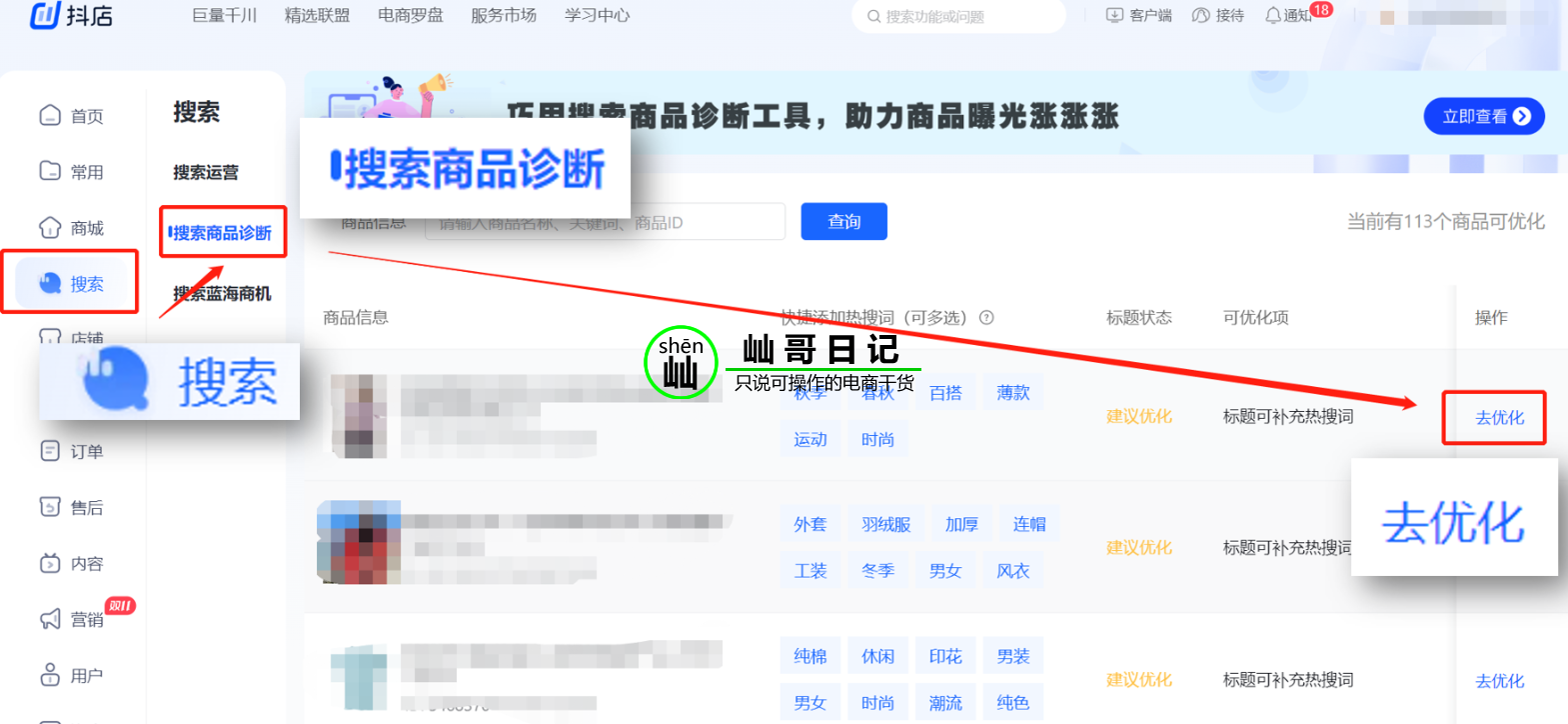Toggle the 加厚 hot word tag
Viewport: 1568px width, 724px height.
click(x=961, y=524)
